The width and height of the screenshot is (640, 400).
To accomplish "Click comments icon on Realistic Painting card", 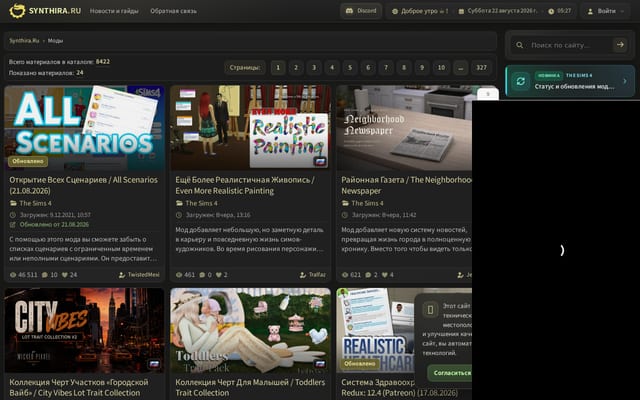I will pos(202,275).
